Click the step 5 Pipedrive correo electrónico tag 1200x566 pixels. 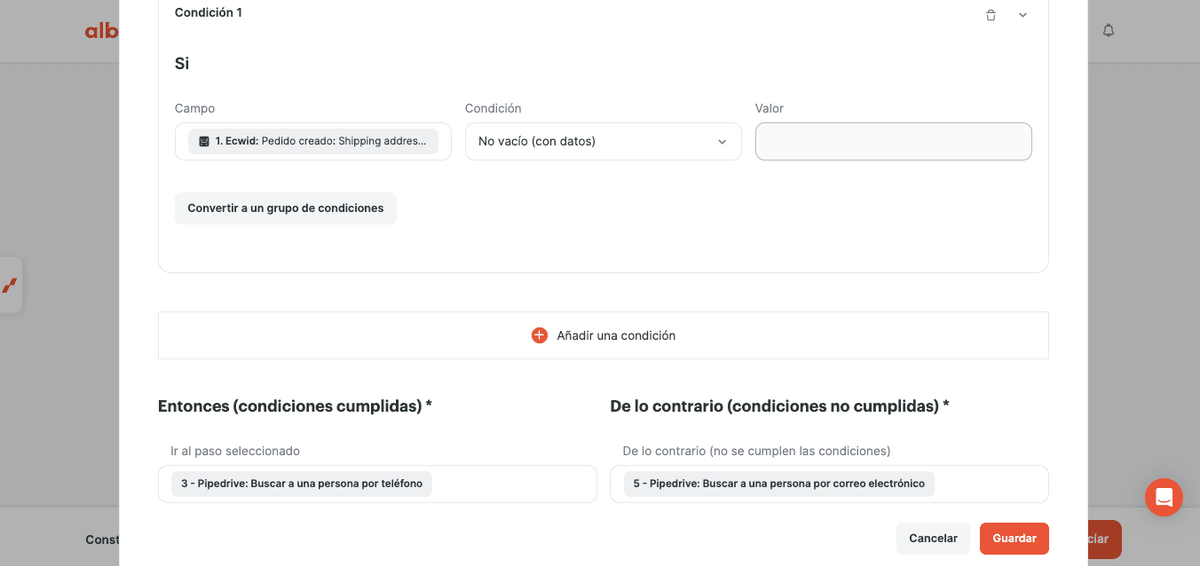pyautogui.click(x=779, y=484)
